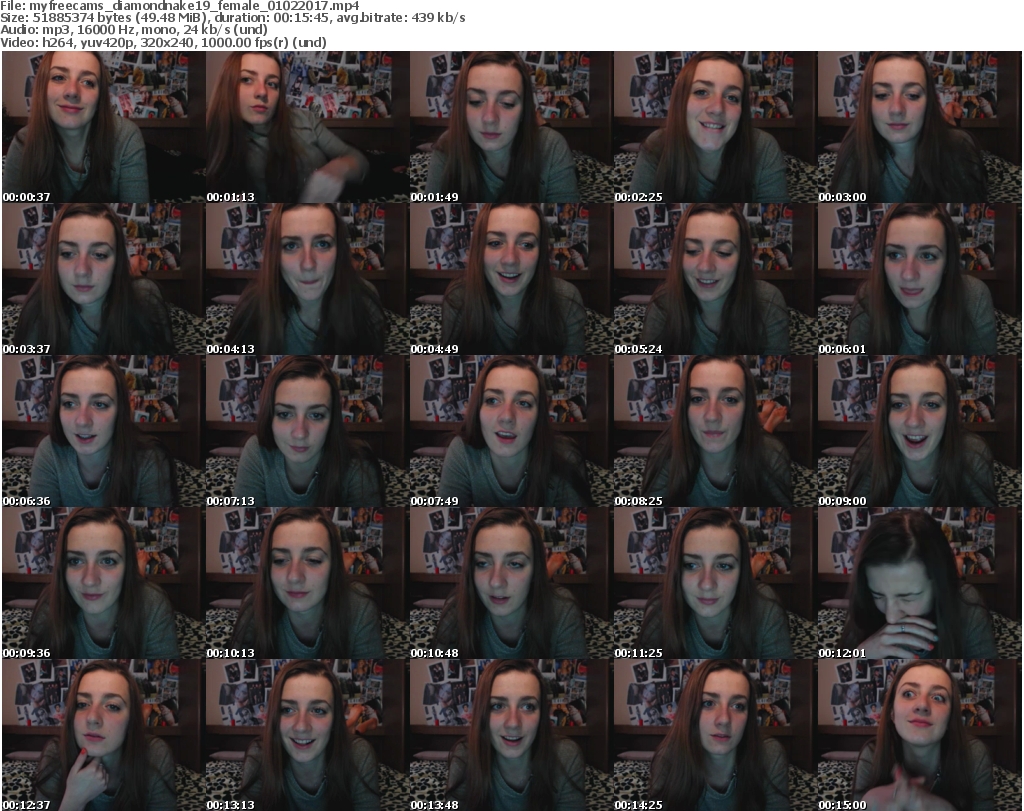Open the frame stamped 00:03:00

[920, 127]
